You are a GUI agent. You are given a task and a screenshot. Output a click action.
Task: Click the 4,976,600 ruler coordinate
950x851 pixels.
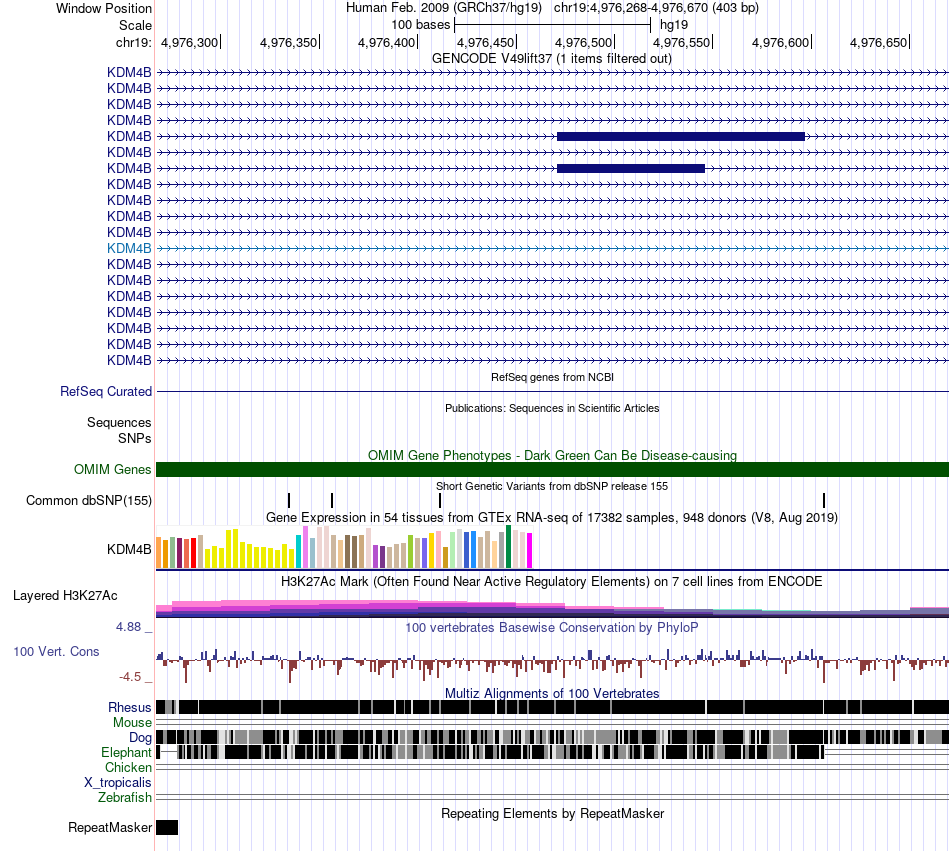pos(780,42)
